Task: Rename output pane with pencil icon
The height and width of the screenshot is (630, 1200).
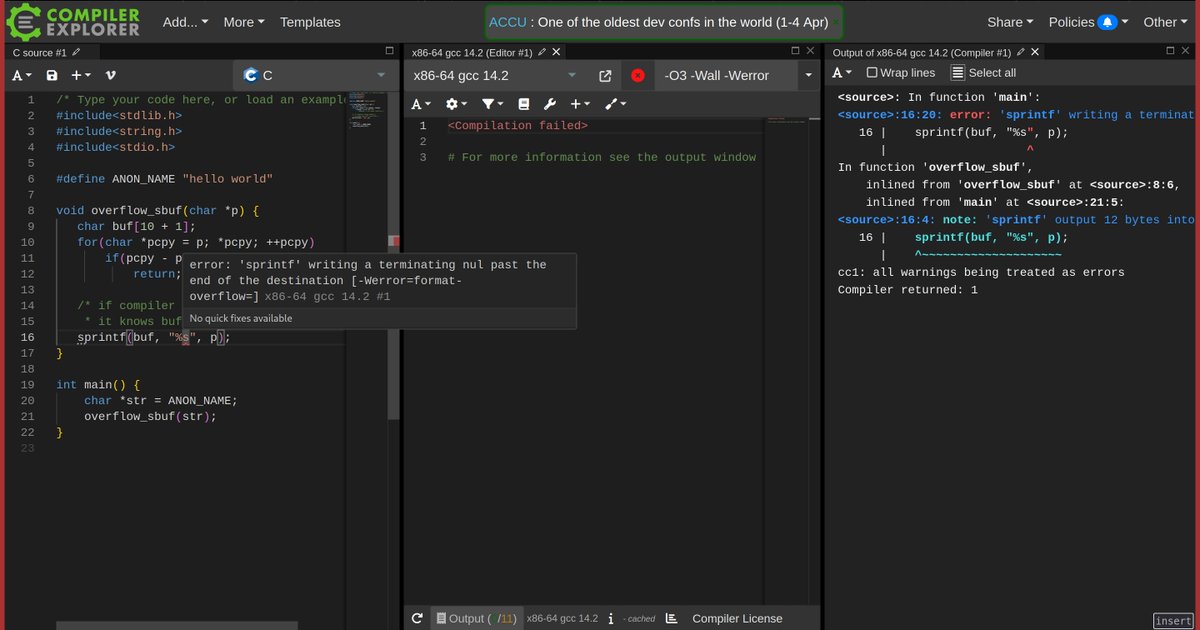Action: click(1021, 52)
